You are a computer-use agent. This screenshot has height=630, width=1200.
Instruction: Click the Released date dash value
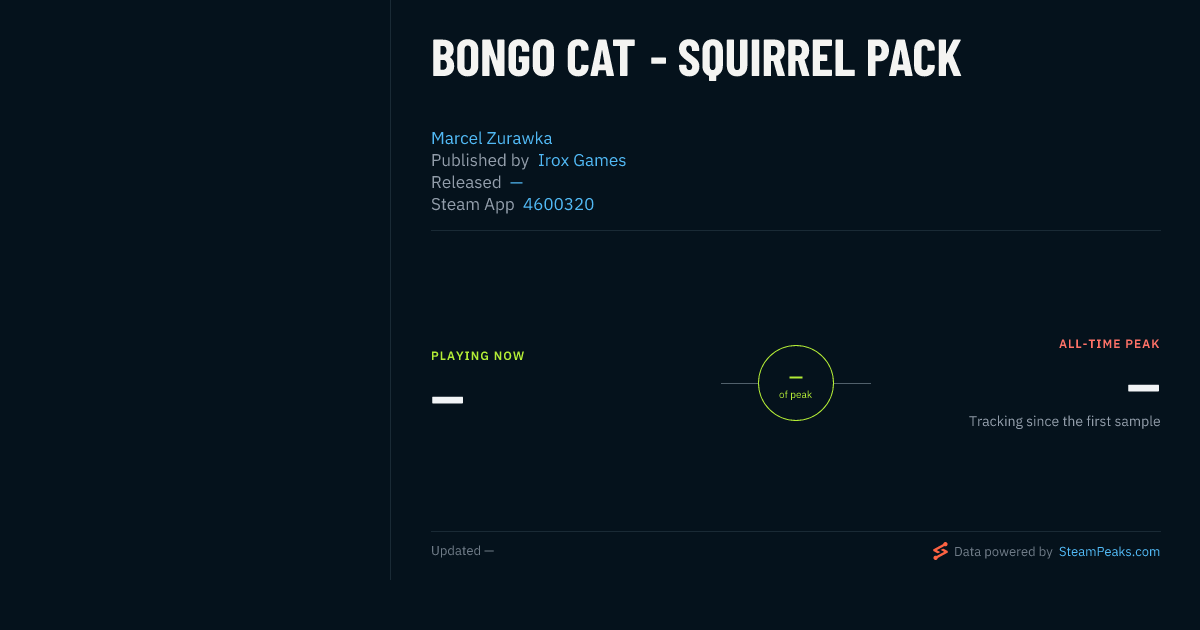coord(516,182)
